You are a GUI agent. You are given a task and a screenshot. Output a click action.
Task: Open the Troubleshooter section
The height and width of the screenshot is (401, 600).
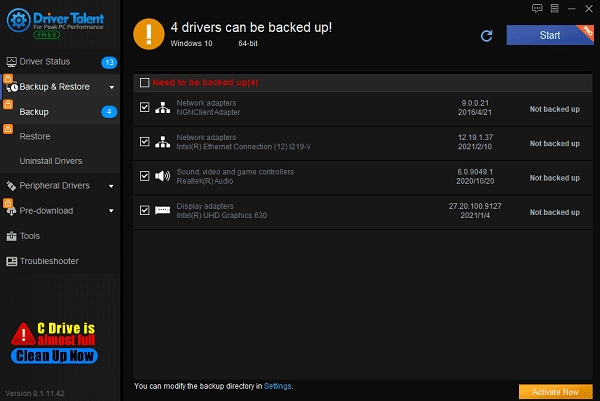click(x=60, y=261)
